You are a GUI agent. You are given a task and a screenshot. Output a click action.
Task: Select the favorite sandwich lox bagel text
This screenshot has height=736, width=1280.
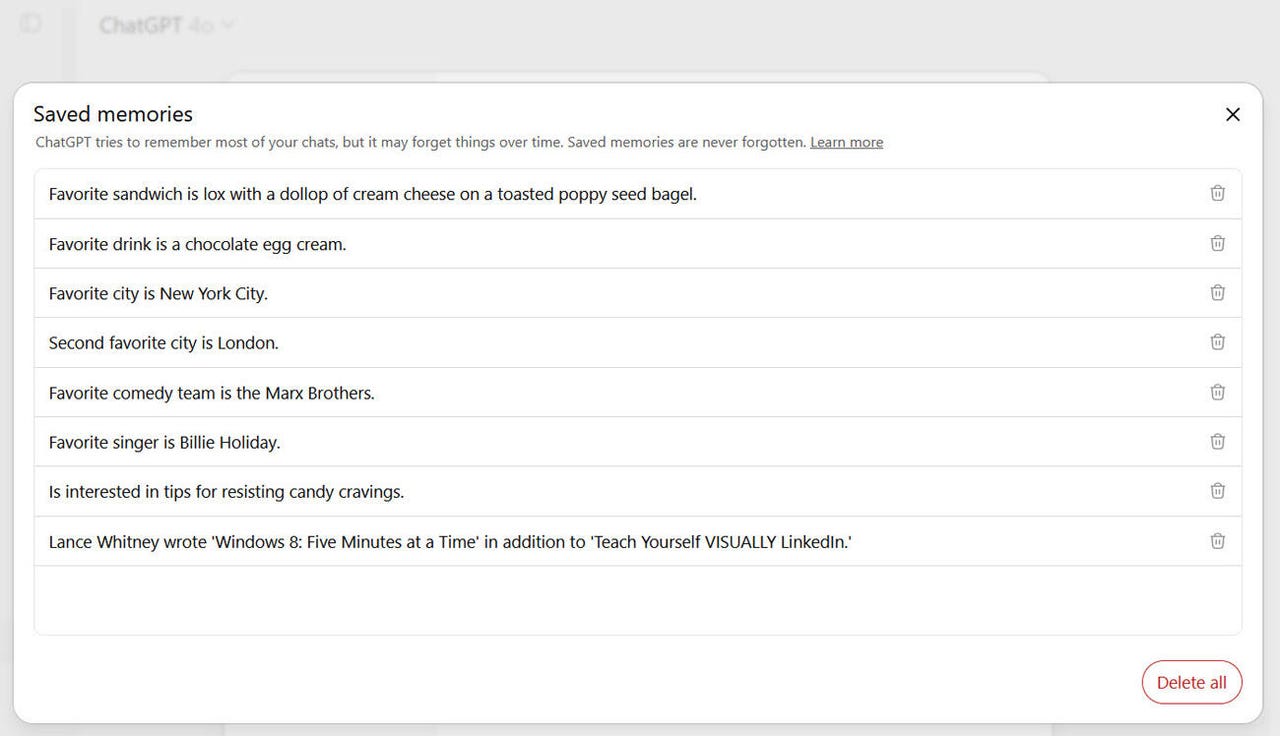pos(372,194)
